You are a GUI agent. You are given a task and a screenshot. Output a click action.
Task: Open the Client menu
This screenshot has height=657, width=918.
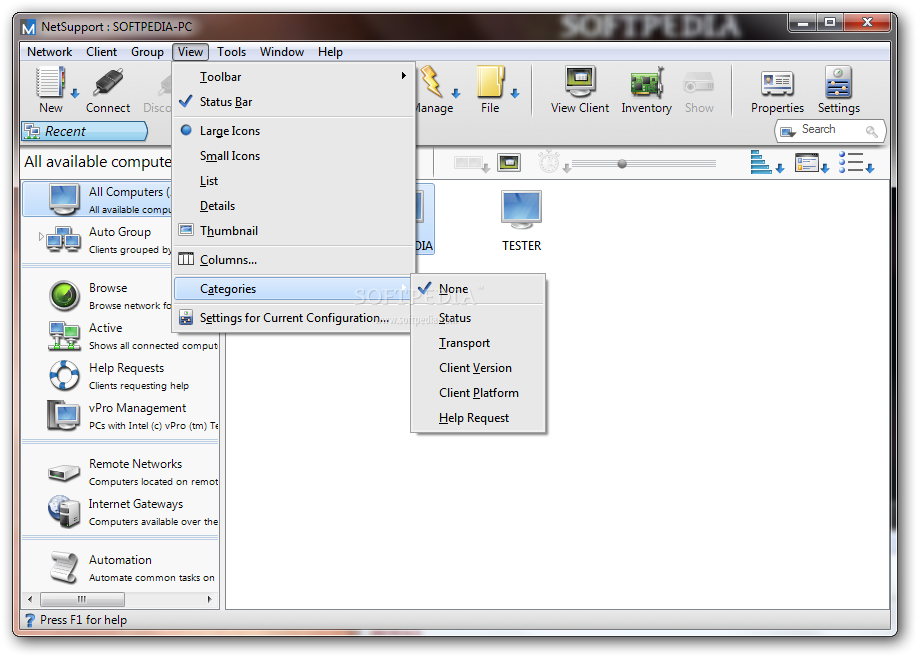101,52
